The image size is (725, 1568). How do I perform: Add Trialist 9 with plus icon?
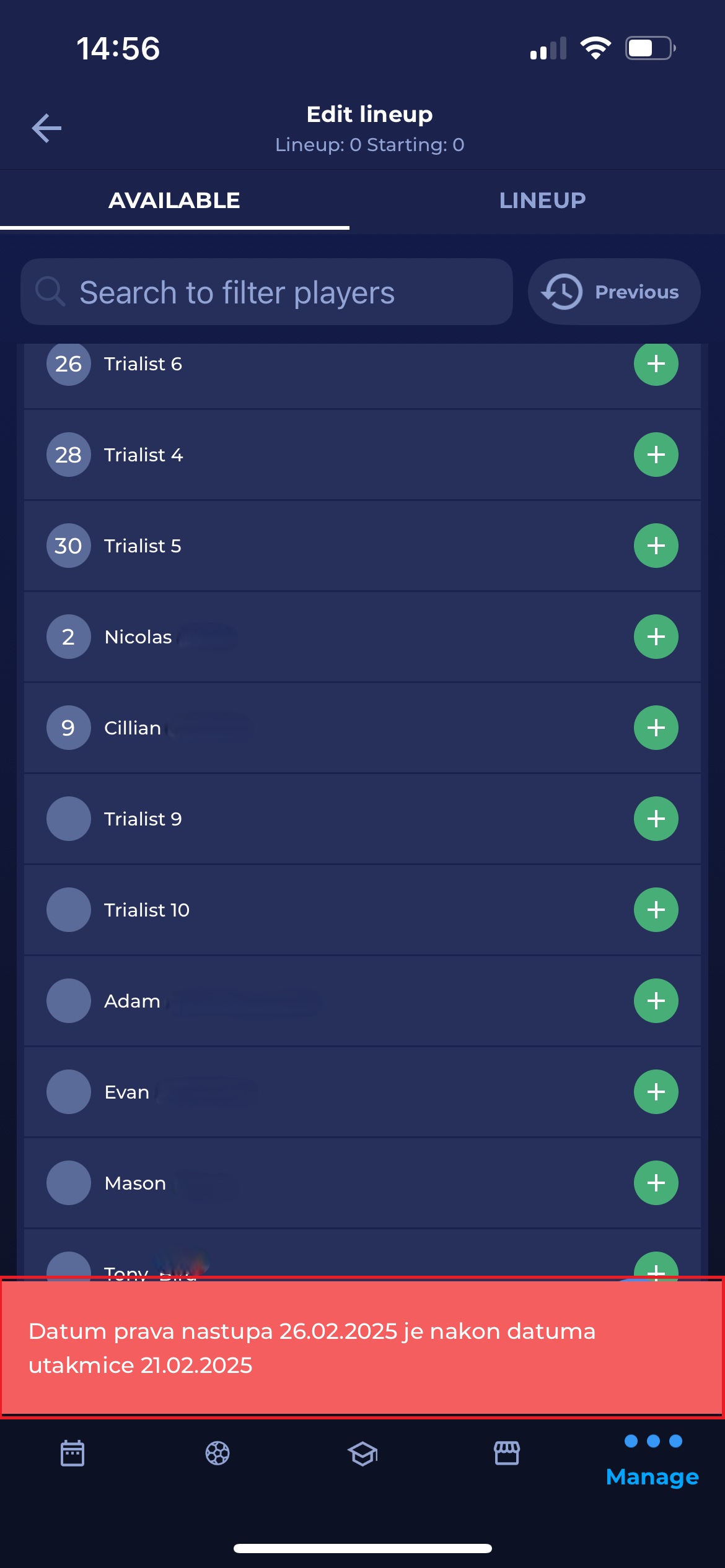click(656, 819)
